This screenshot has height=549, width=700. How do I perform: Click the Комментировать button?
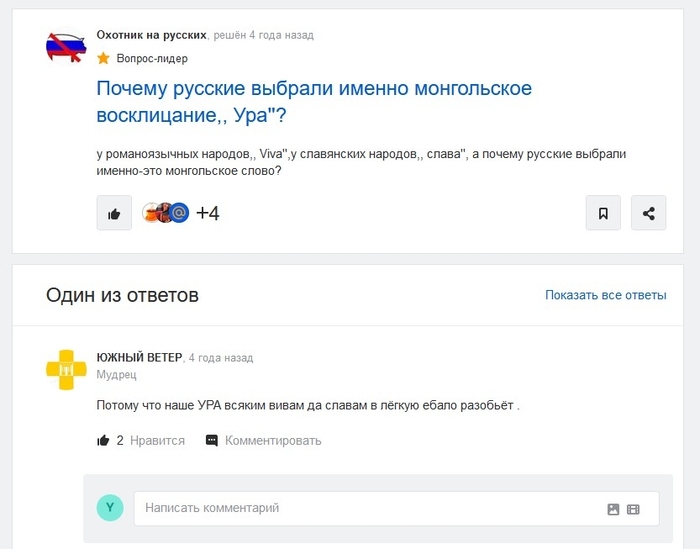[272, 440]
